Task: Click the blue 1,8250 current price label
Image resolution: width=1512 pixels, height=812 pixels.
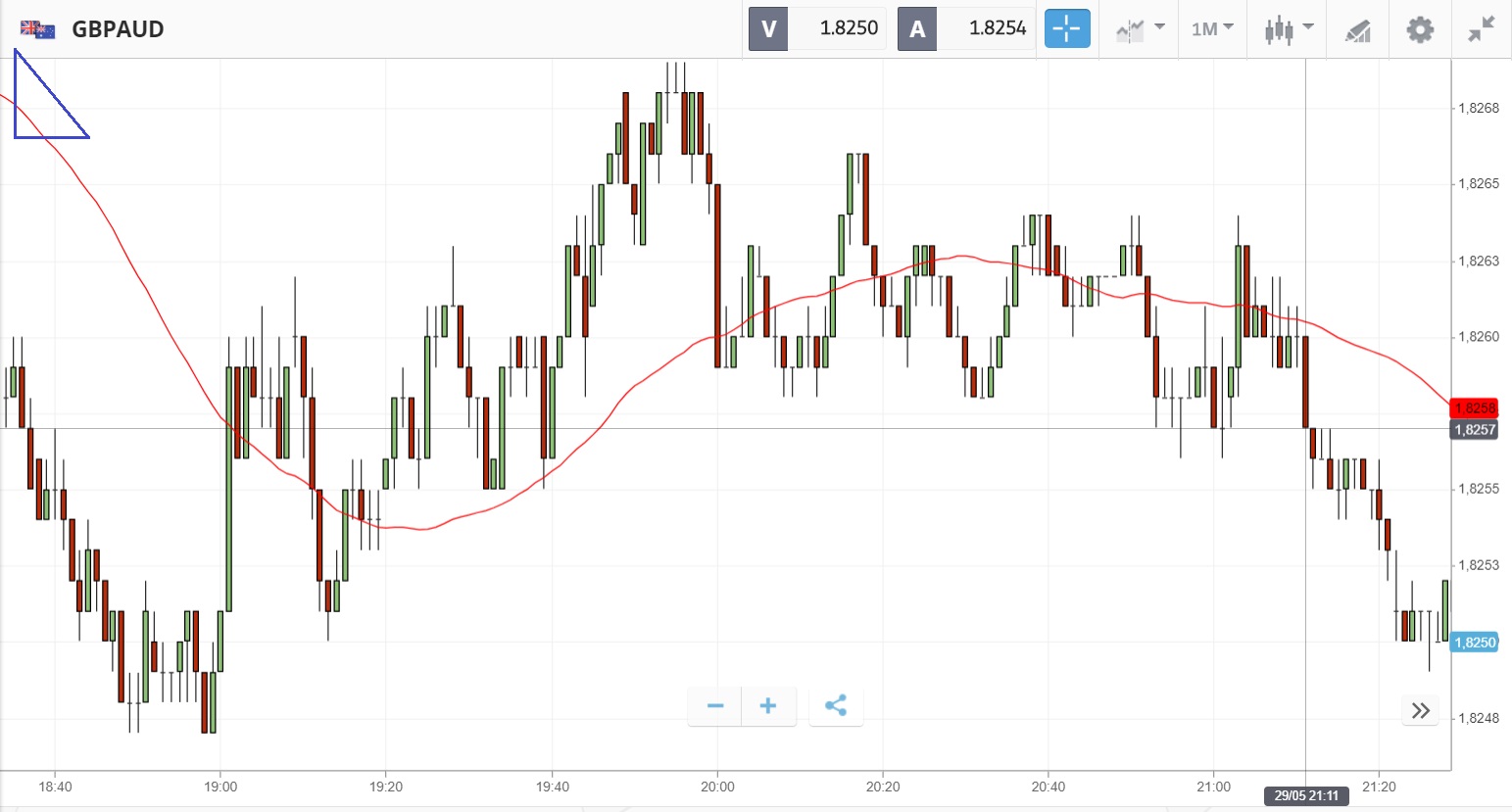Action: (x=1474, y=643)
